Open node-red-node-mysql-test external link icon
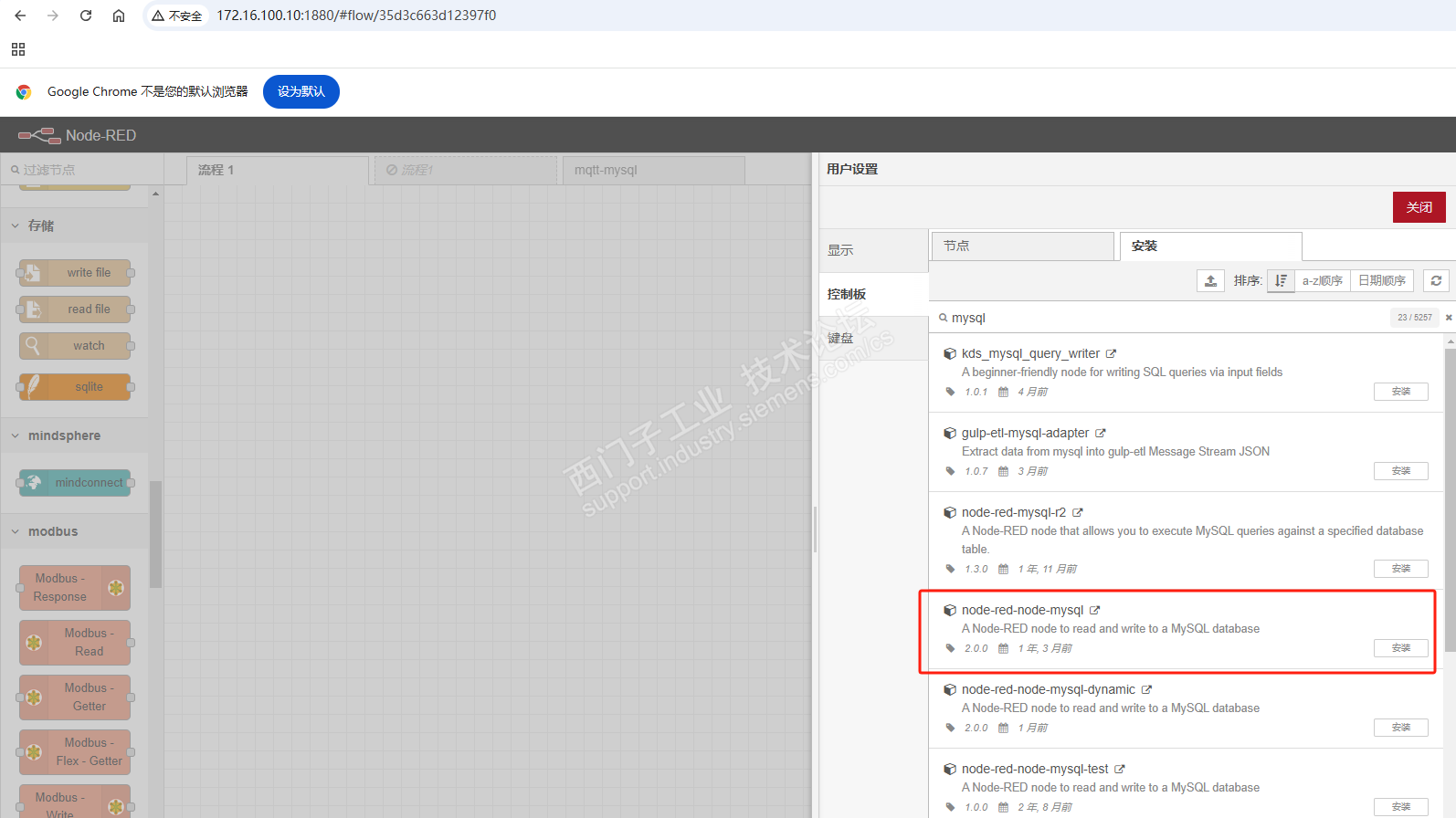The height and width of the screenshot is (818, 1456). tap(1120, 769)
